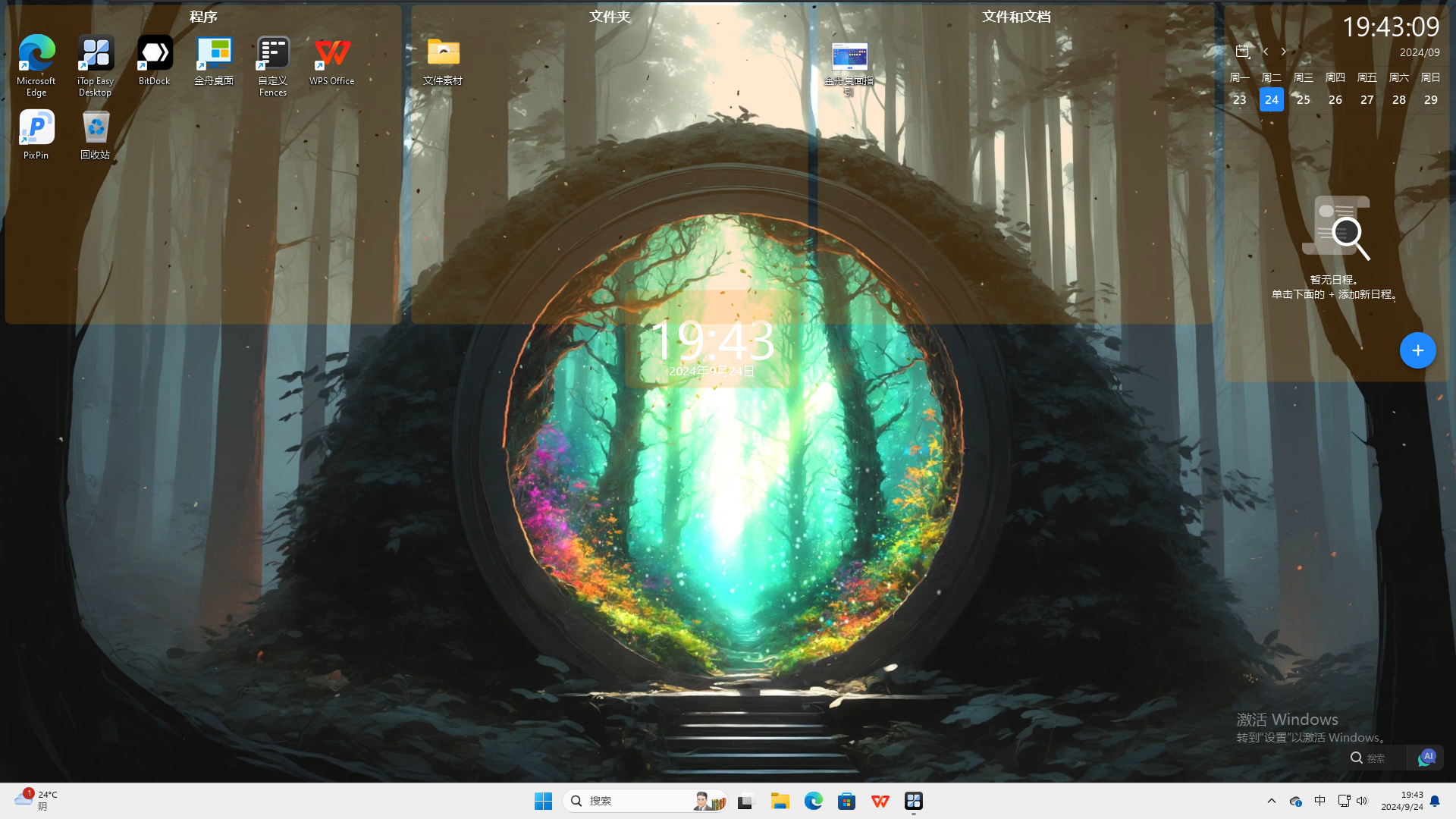Open the taskbar weather widget
The image size is (1456, 819).
(x=36, y=800)
